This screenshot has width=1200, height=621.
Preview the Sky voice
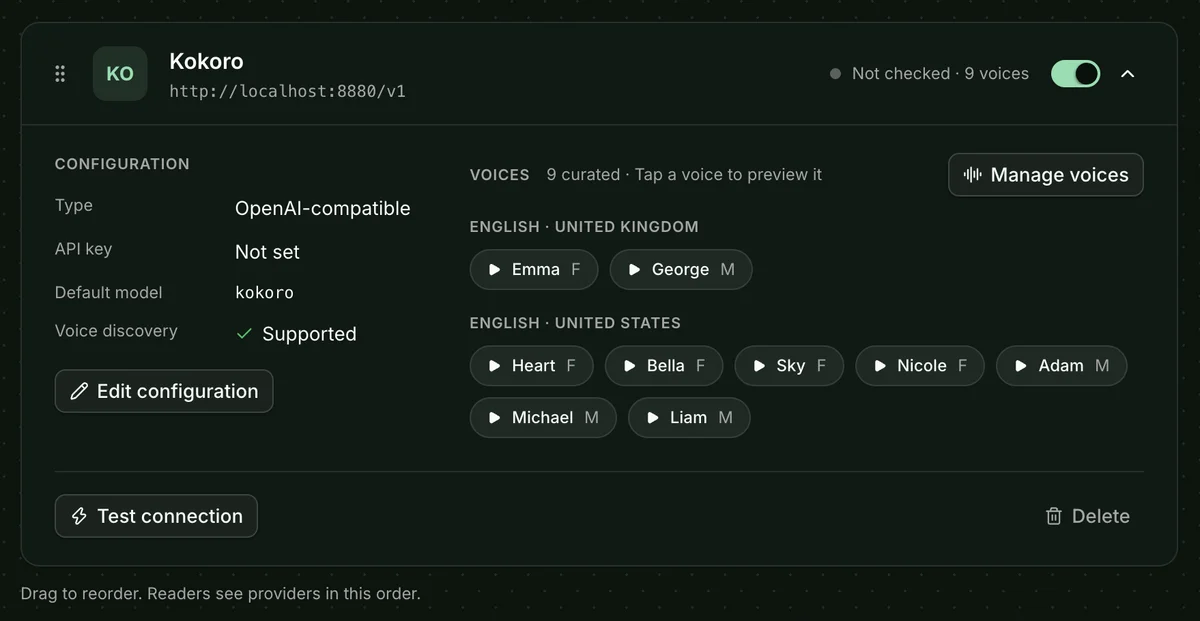[x=789, y=366]
